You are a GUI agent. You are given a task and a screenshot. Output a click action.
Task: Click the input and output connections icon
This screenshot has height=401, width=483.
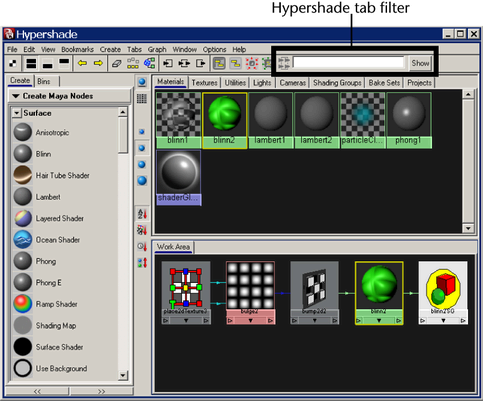184,63
